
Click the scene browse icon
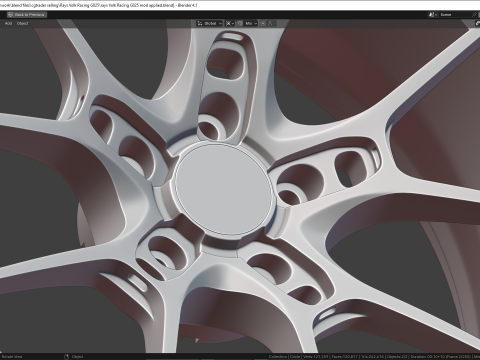432,15
